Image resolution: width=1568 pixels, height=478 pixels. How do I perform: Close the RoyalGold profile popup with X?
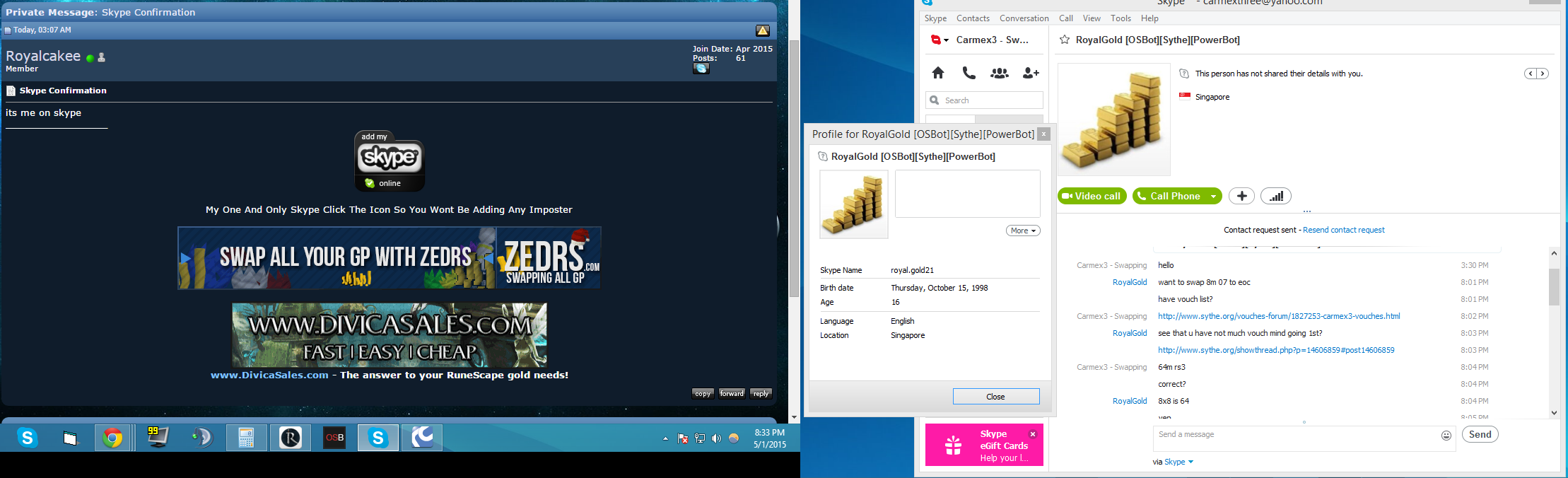coord(1043,134)
